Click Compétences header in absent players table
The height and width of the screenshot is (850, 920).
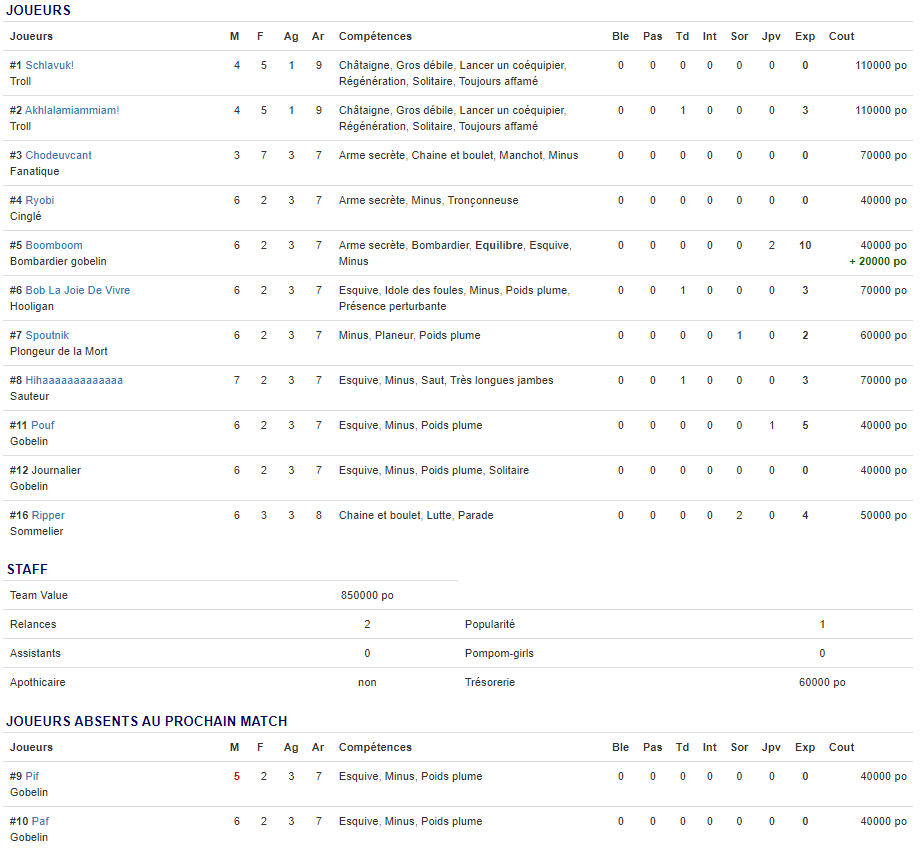[375, 747]
